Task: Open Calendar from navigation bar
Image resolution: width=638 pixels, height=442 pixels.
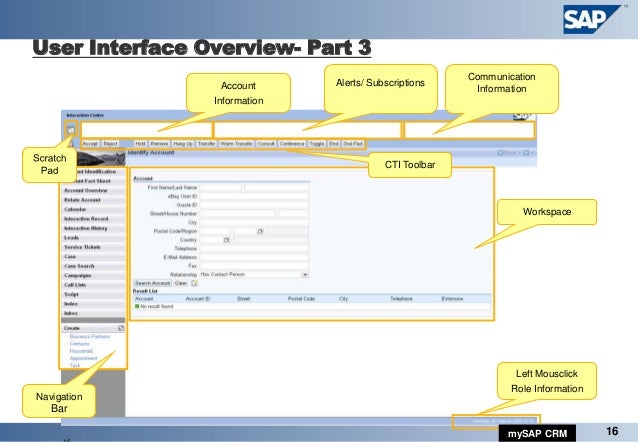Action: [93, 209]
